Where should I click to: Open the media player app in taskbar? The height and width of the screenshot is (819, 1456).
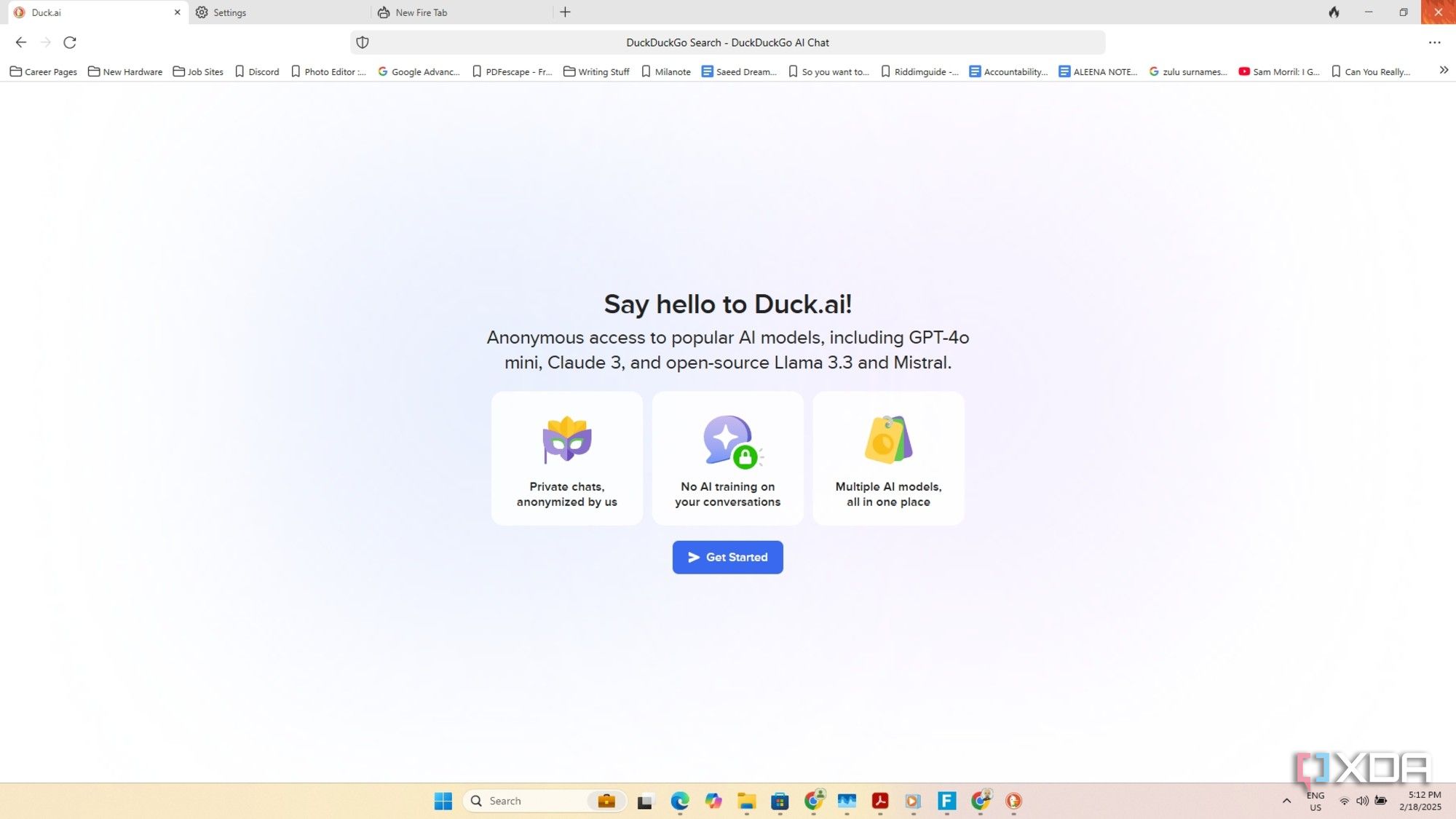913,801
